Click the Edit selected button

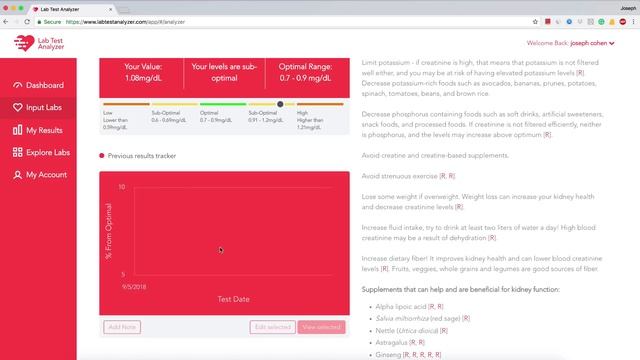[x=273, y=327]
